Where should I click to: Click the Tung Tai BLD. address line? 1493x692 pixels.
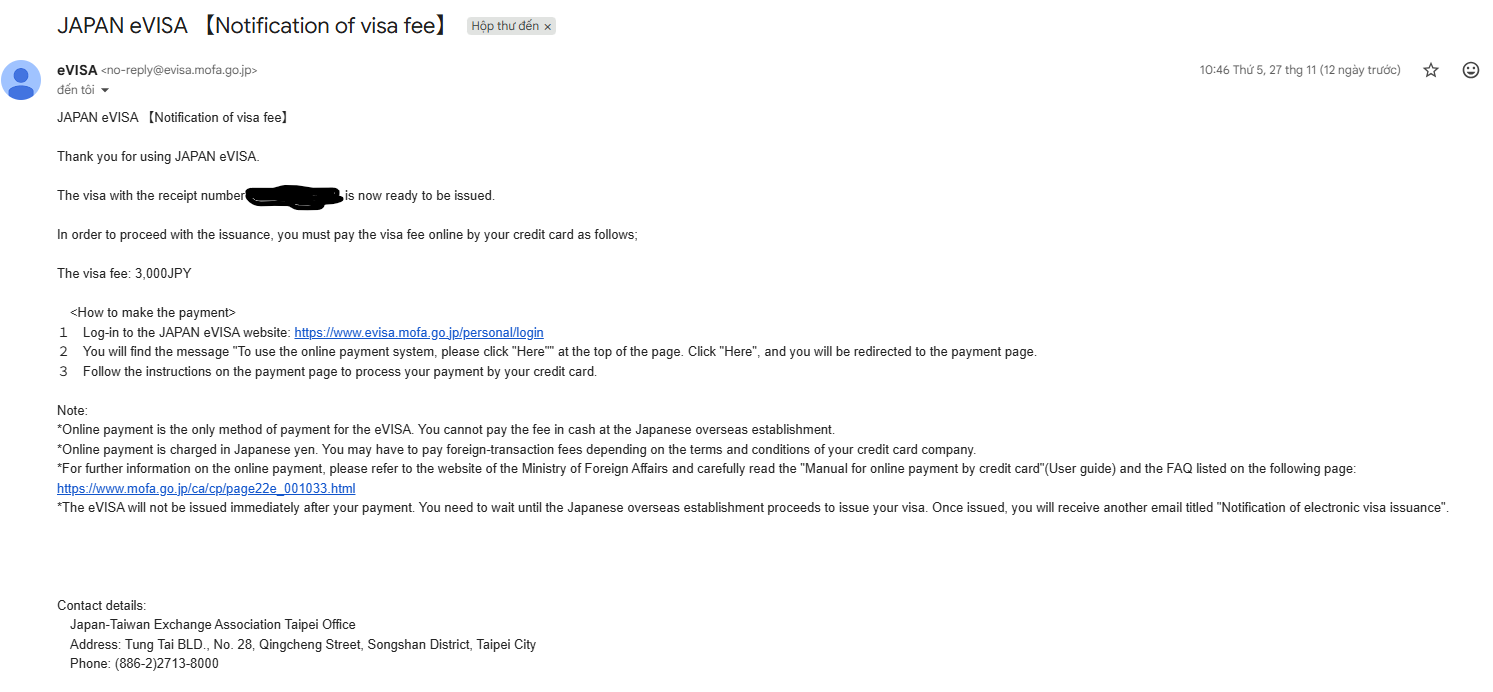point(302,645)
